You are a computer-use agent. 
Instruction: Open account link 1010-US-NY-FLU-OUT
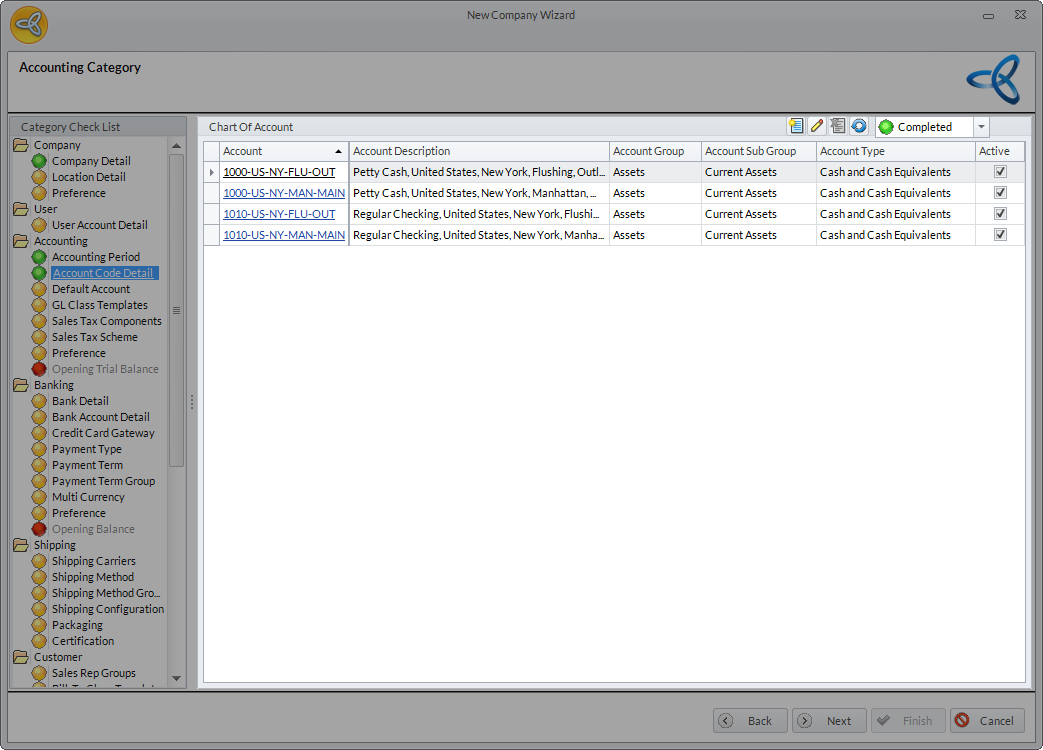click(279, 214)
